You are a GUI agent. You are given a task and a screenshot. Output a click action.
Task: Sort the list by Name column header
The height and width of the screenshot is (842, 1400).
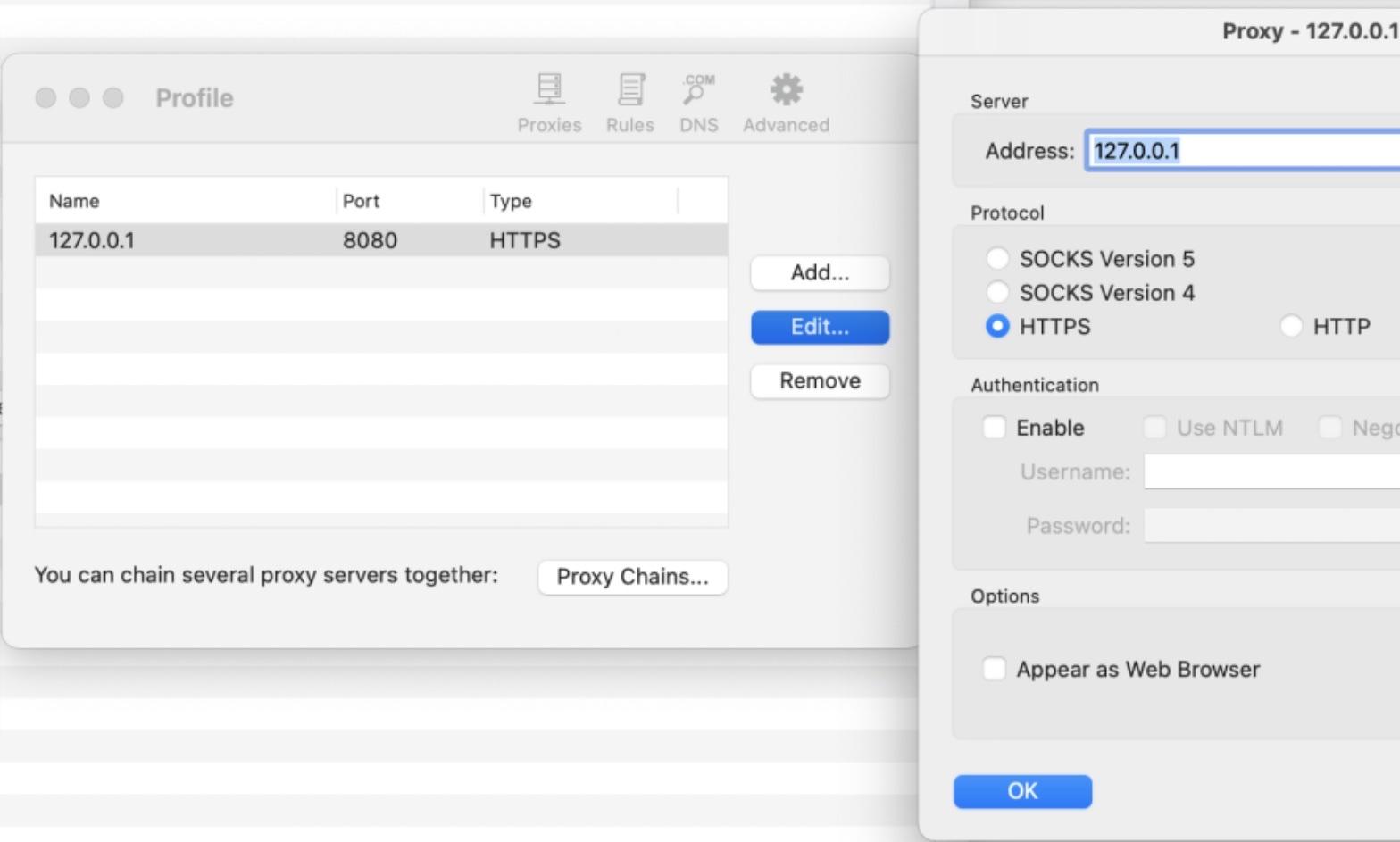186,201
